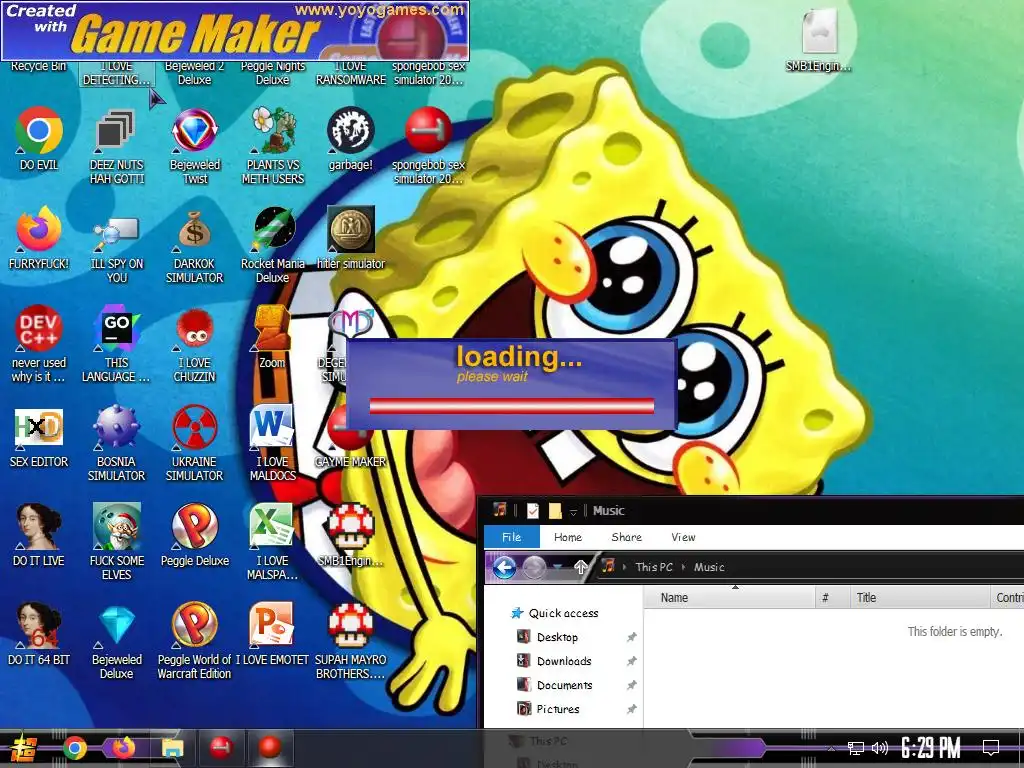This screenshot has width=1024, height=768.
Task: Select Quick access in the navigation pane
Action: click(x=563, y=613)
